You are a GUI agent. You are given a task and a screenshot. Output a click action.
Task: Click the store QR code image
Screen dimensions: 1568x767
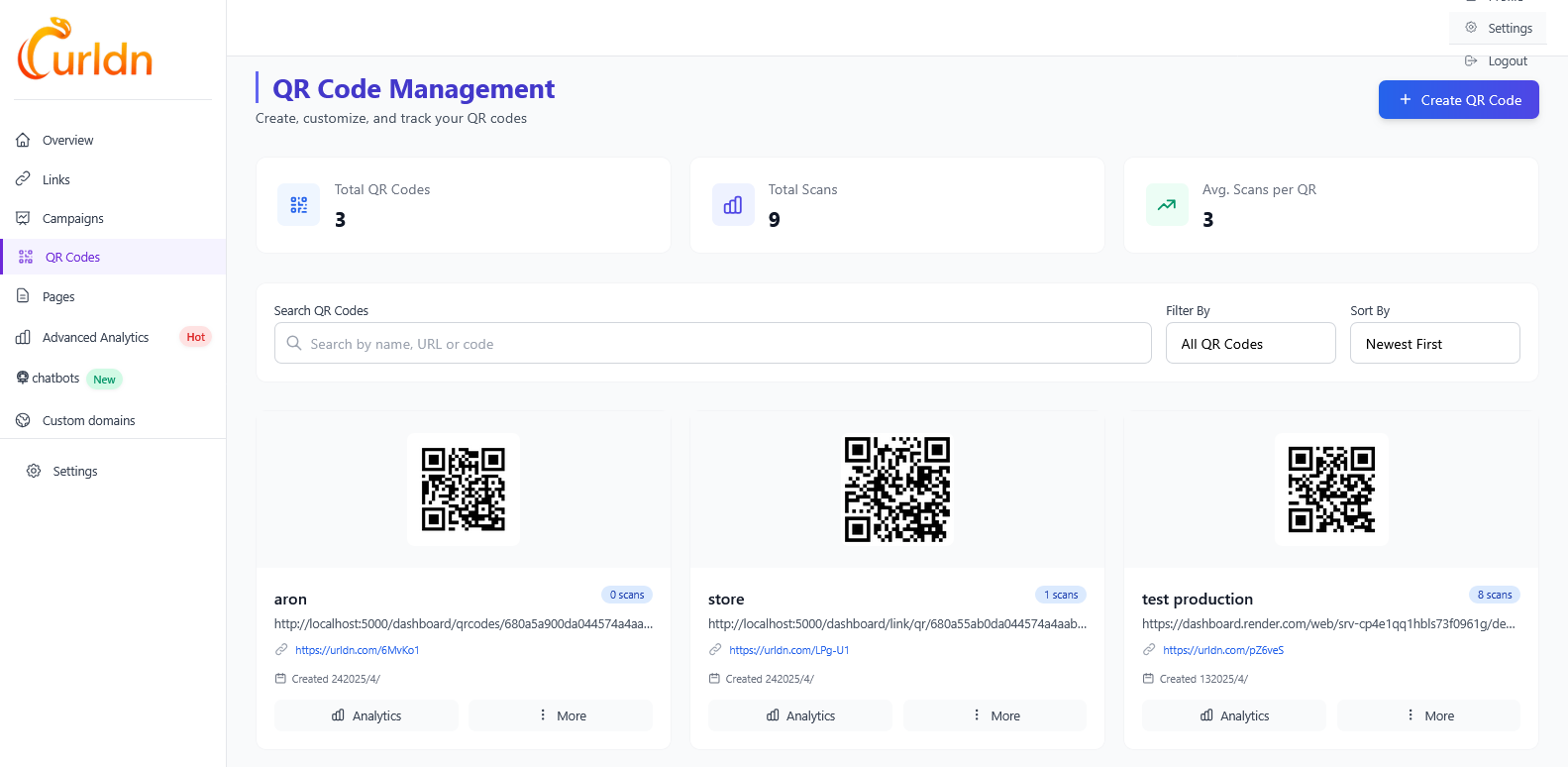tap(897, 490)
